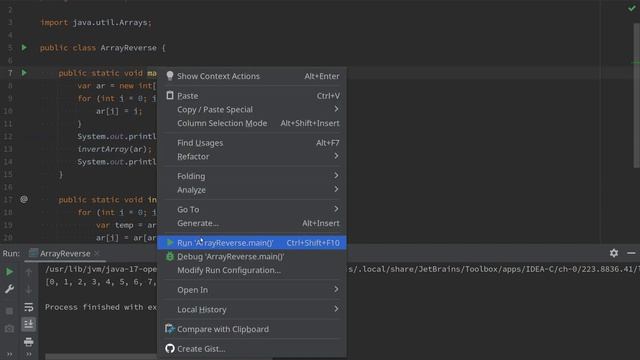Click 'ArrayReverse' class name in code
The height and width of the screenshot is (360, 640).
(129, 48)
